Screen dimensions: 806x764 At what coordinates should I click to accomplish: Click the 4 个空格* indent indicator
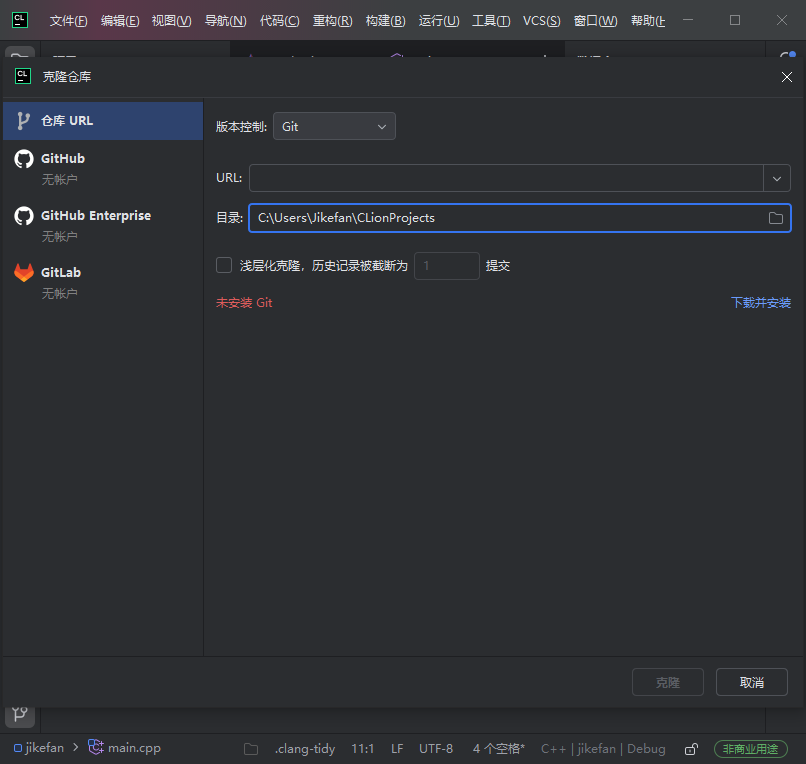499,749
